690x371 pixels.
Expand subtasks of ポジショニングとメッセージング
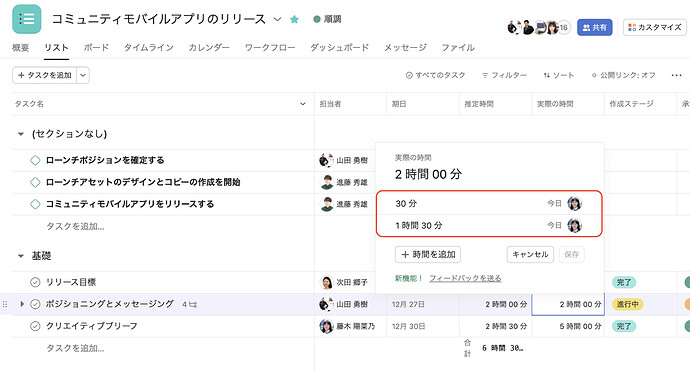coord(22,304)
